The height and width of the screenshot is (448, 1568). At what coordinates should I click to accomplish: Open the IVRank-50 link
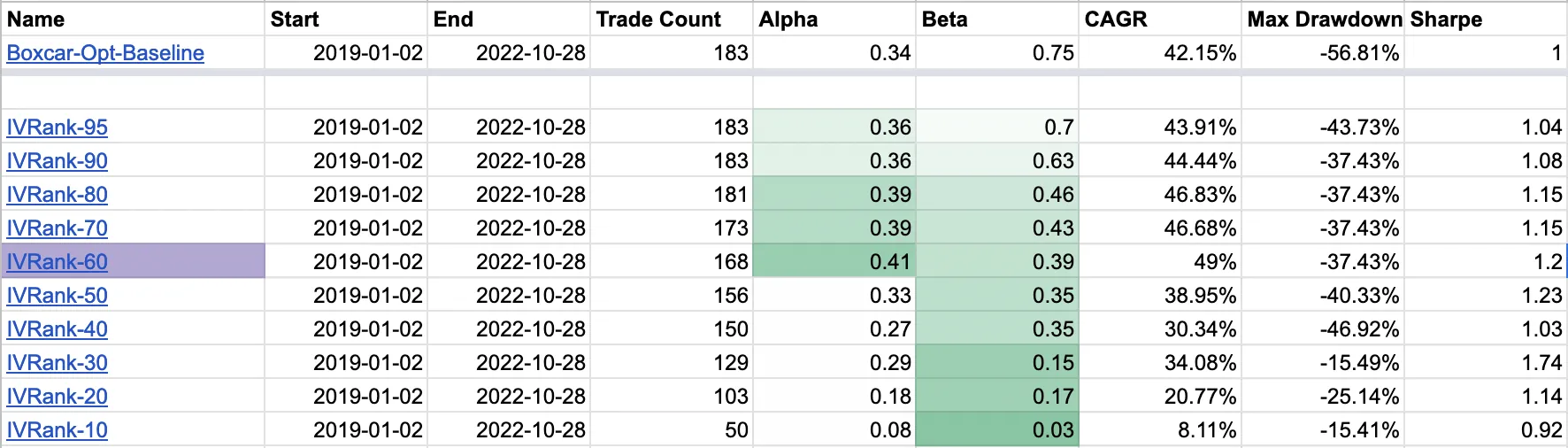[x=58, y=296]
